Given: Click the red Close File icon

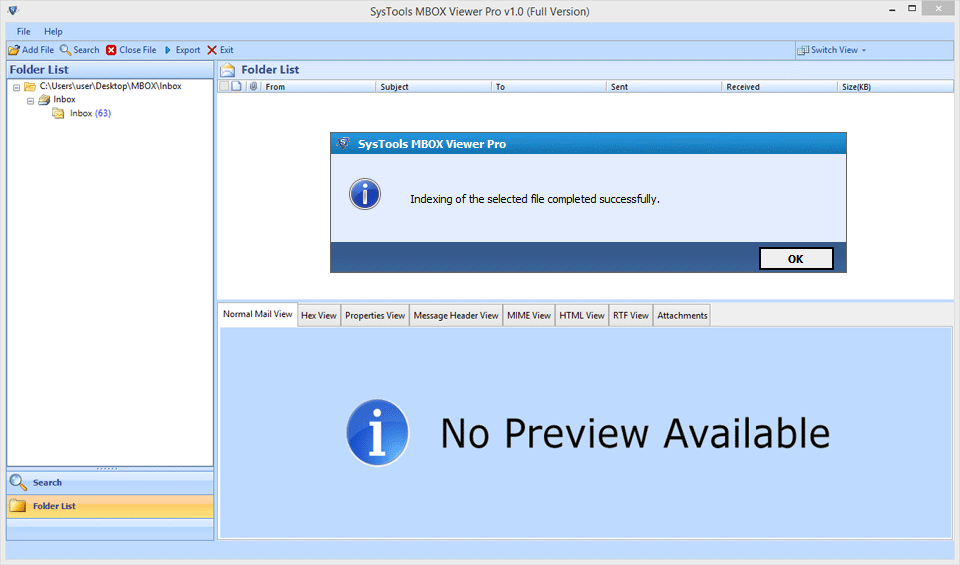Looking at the screenshot, I should tap(111, 50).
